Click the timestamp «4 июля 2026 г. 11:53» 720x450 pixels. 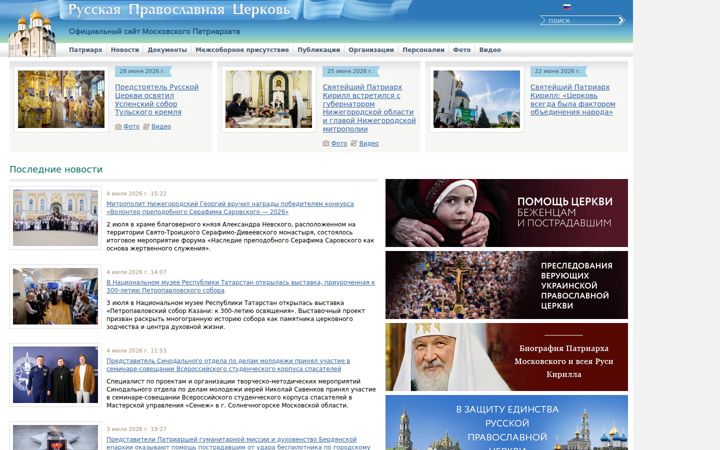(x=136, y=351)
